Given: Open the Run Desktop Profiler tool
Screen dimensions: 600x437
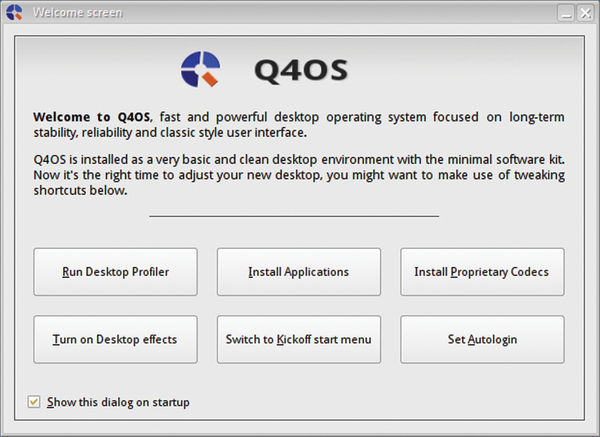Looking at the screenshot, I should point(116,272).
